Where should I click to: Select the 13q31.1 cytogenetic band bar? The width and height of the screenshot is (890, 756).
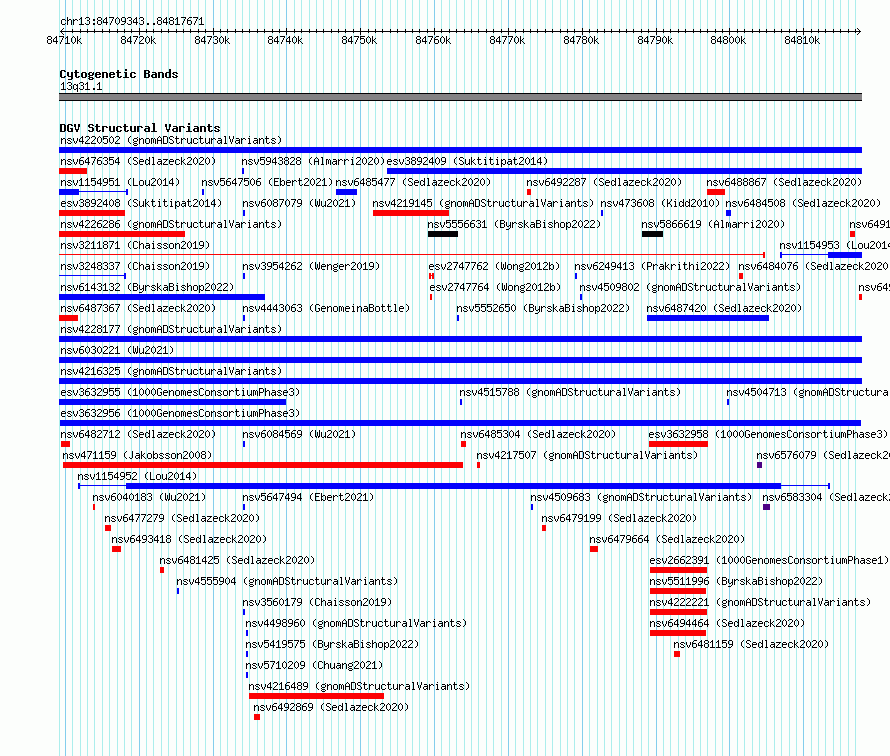[460, 97]
